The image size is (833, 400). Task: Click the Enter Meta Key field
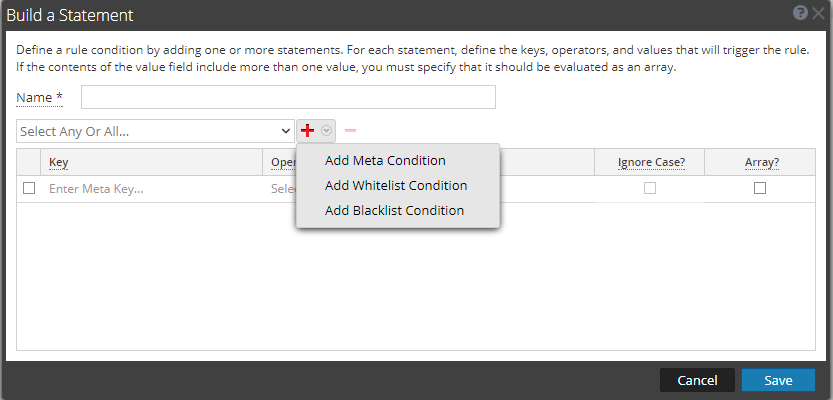click(x=150, y=188)
